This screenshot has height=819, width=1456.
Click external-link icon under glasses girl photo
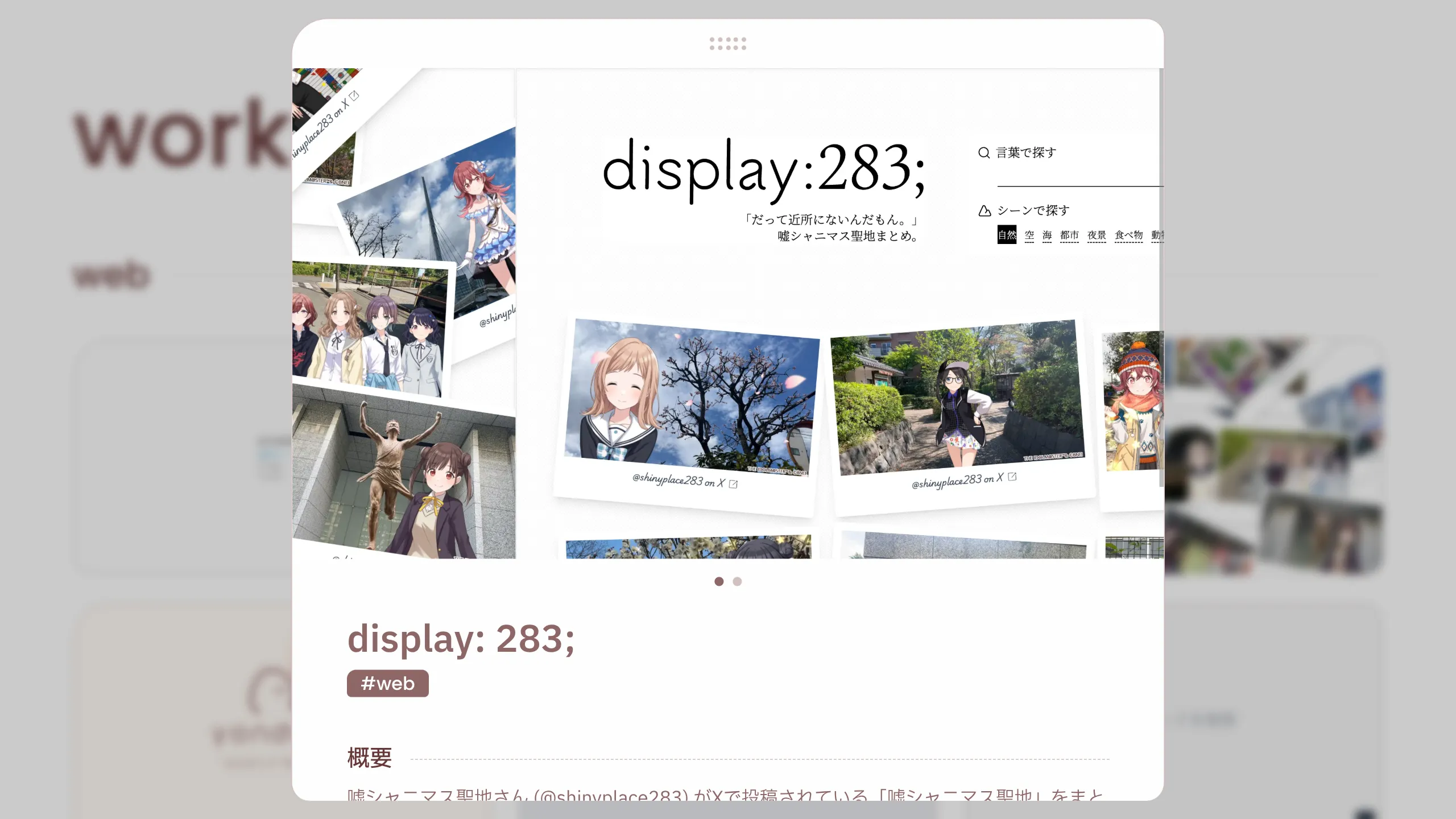(1012, 477)
